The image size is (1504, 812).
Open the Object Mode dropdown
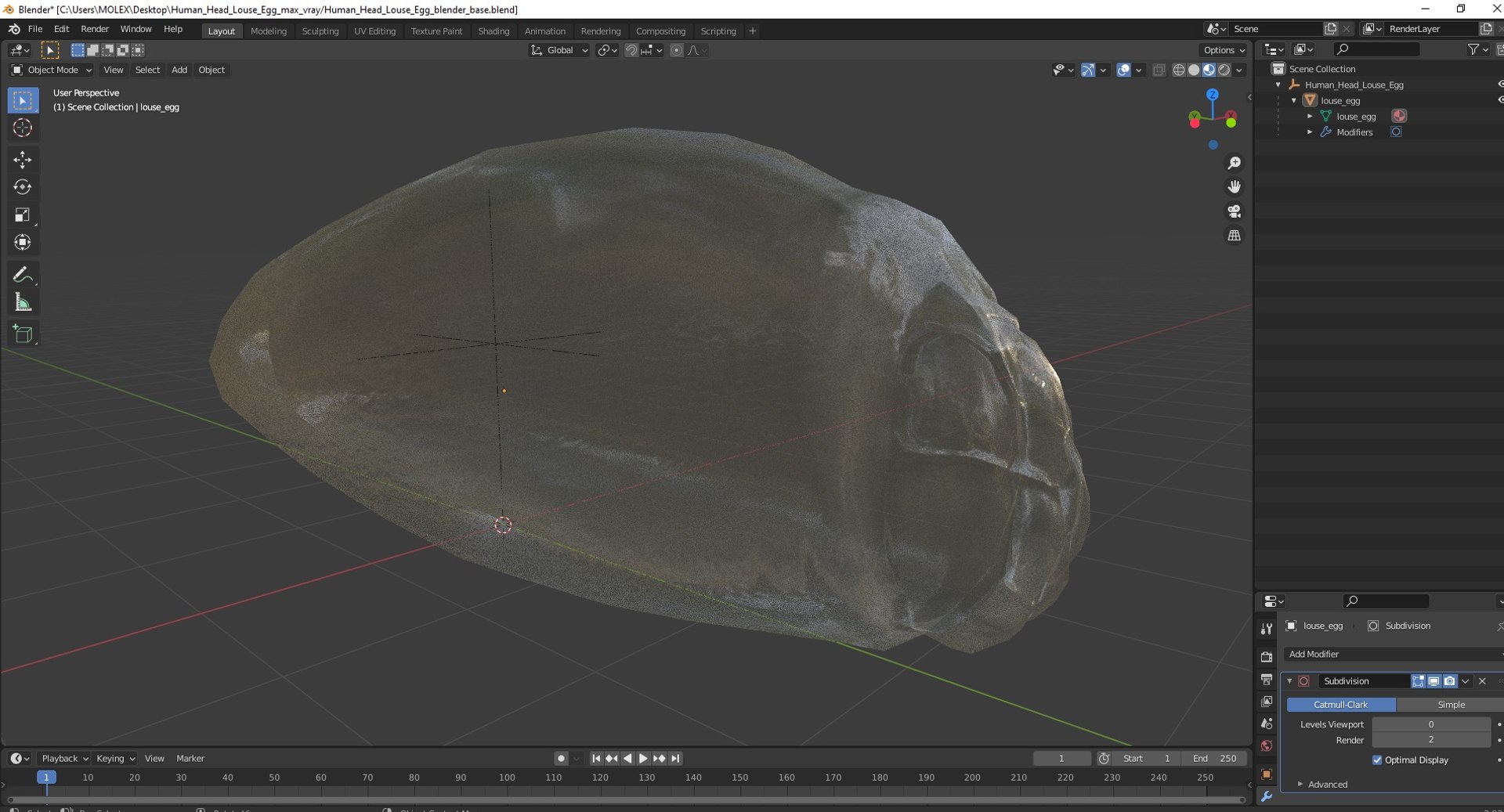pyautogui.click(x=52, y=70)
